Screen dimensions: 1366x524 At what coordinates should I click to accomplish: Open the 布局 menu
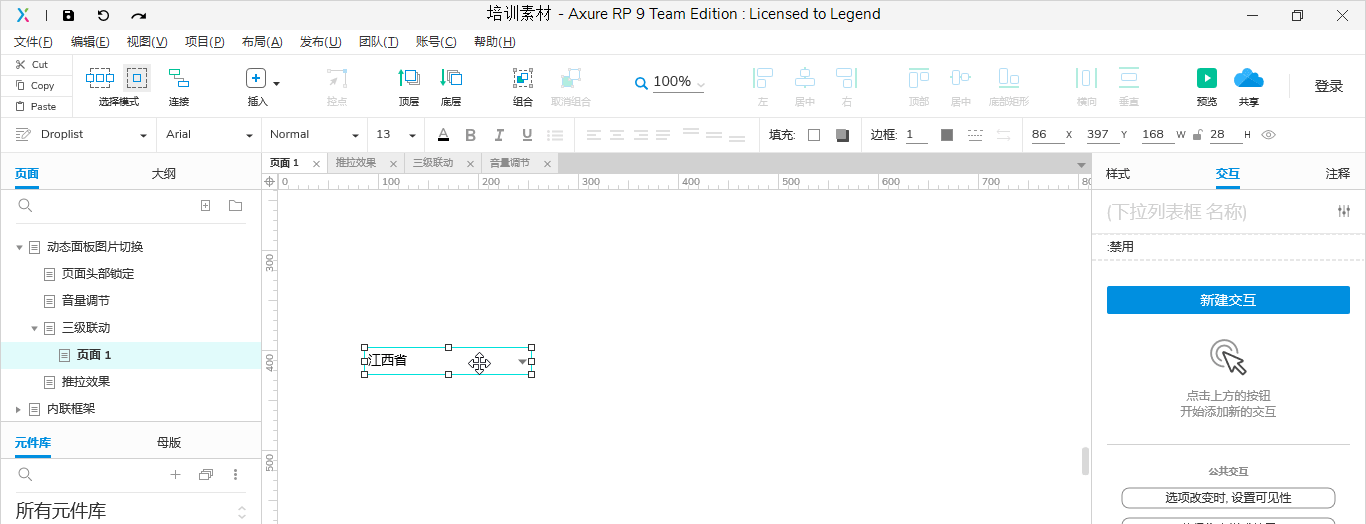tap(262, 42)
